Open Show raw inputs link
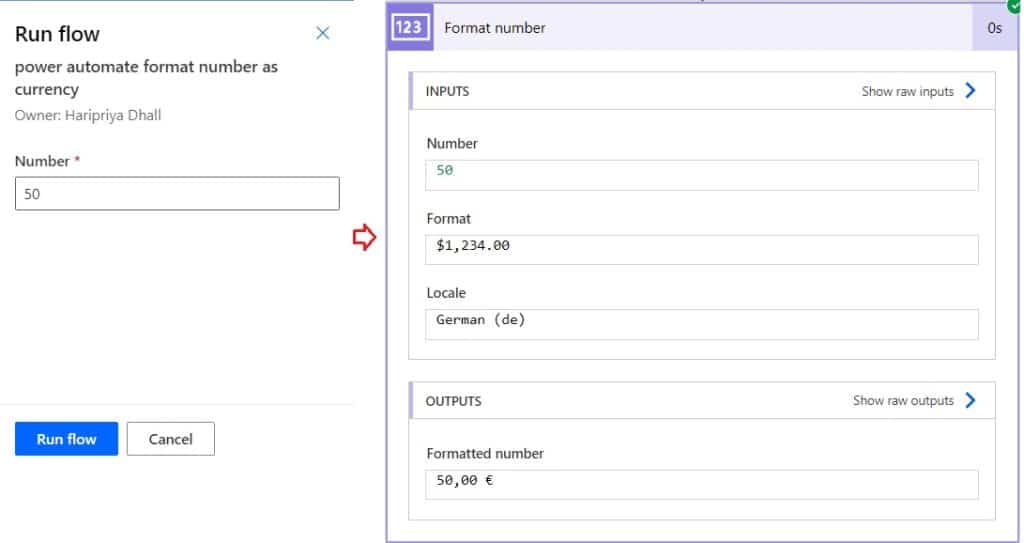 907,91
